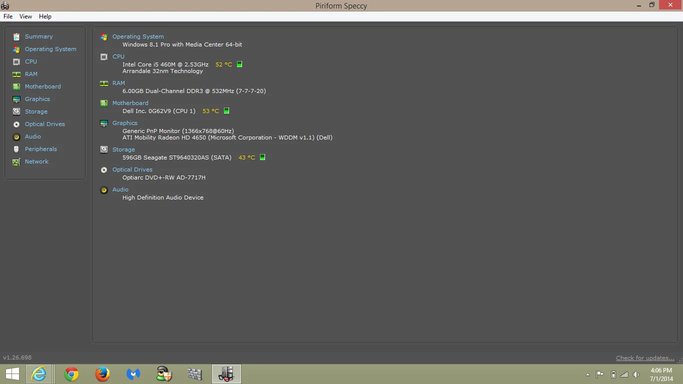Click the Motherboard icon in sidebar

[16, 87]
